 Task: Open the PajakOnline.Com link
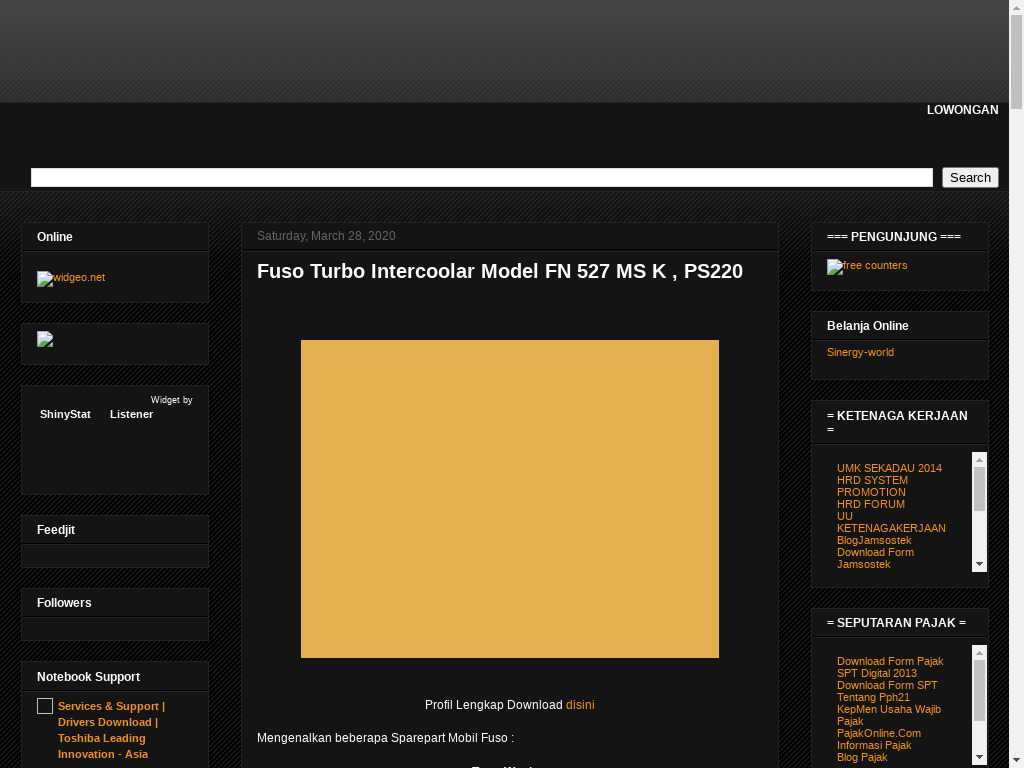pyautogui.click(x=878, y=733)
